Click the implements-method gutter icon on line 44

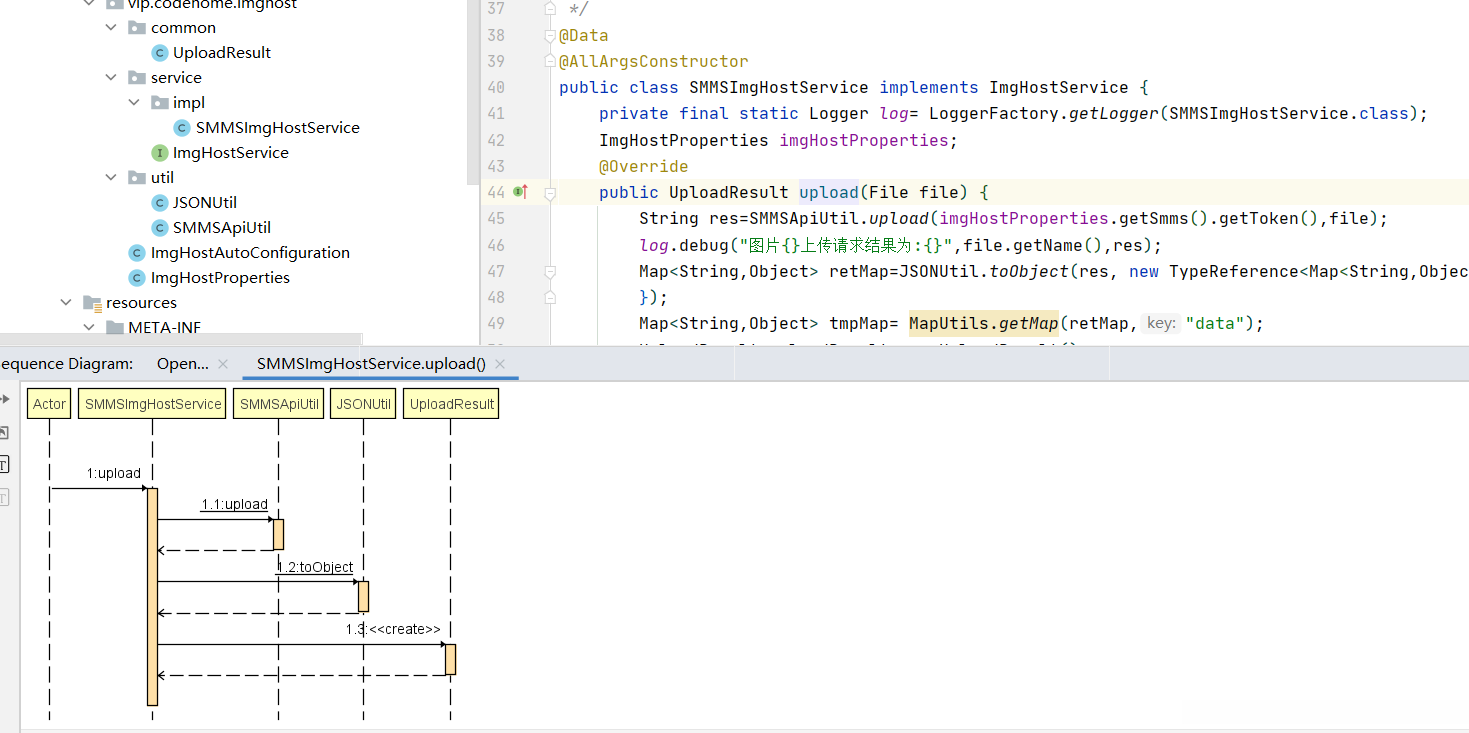pos(520,192)
